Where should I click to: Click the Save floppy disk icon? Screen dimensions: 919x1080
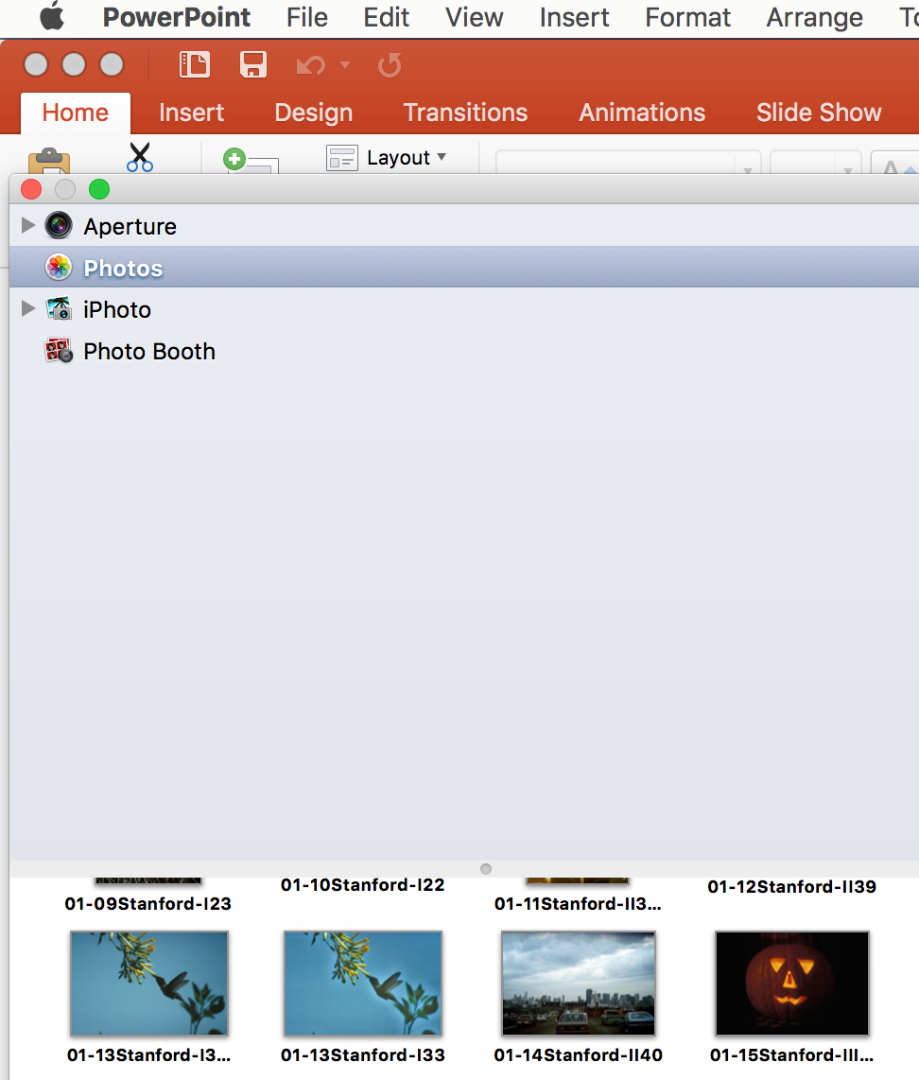pos(253,65)
